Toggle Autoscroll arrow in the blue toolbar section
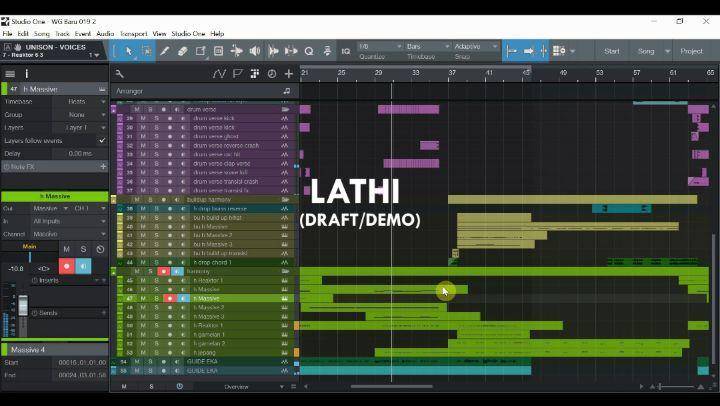This screenshot has height=406, width=720. [x=529, y=51]
